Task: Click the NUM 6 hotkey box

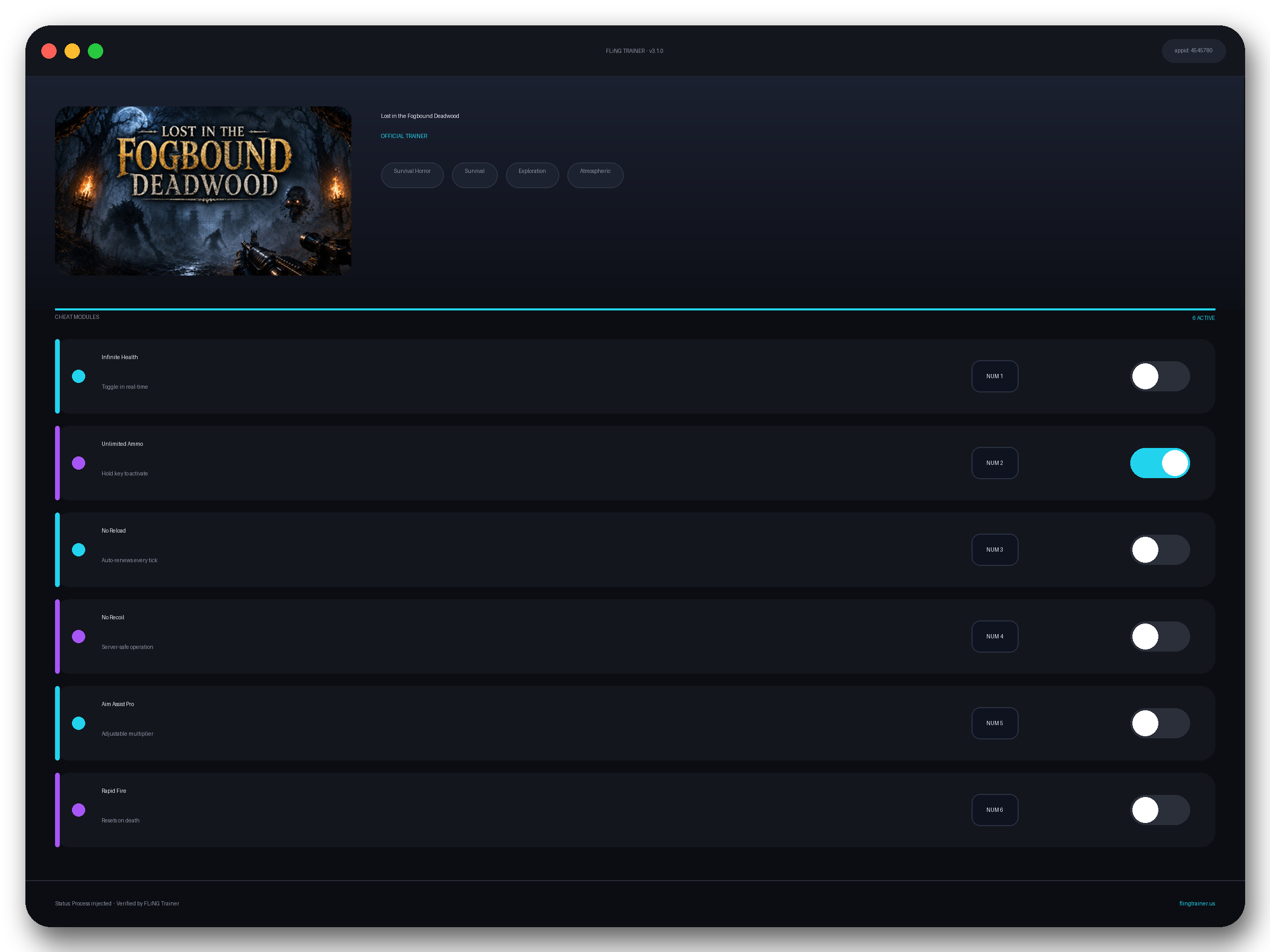Action: pos(994,810)
